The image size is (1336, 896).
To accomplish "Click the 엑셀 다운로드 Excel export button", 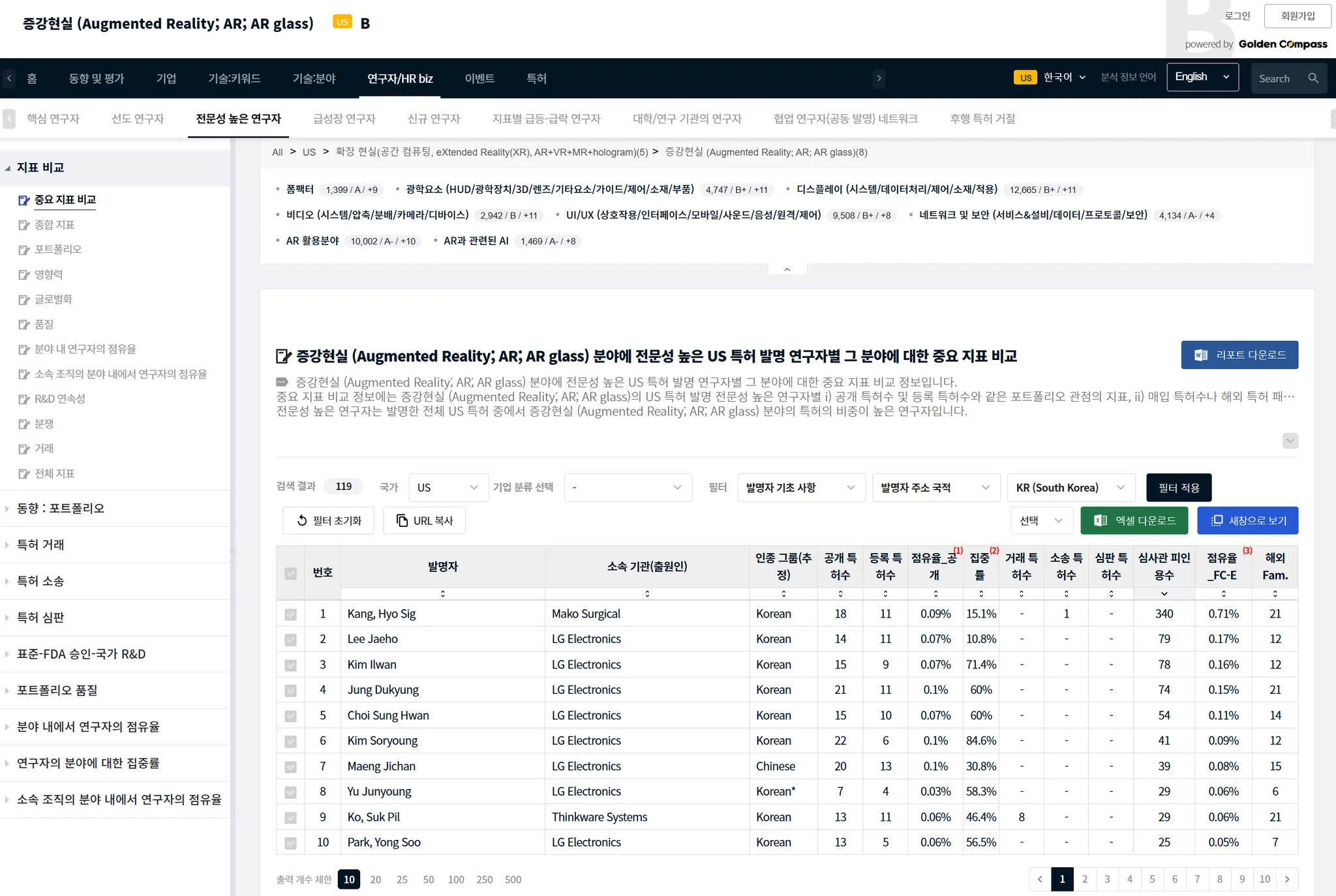I will (1134, 520).
